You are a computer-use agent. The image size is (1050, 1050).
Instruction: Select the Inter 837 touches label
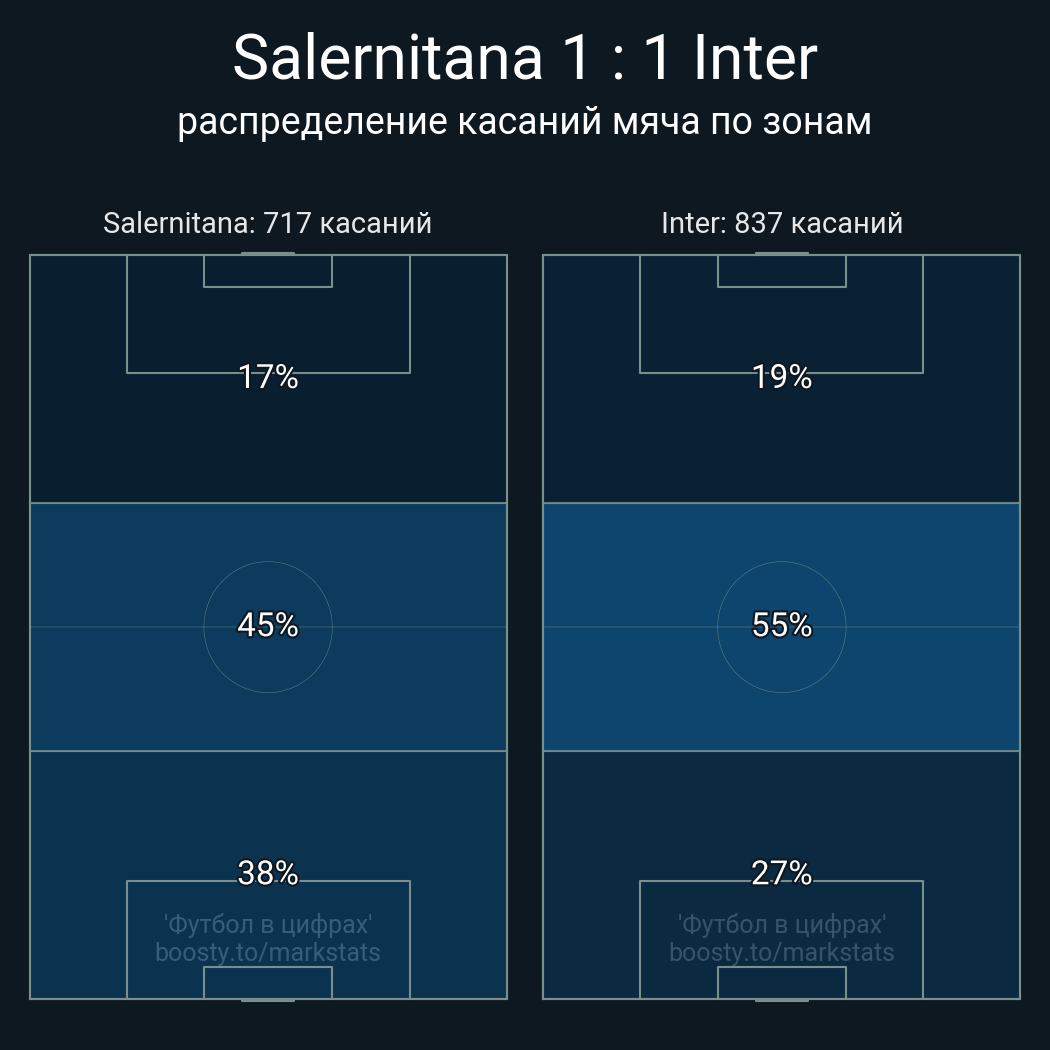pyautogui.click(x=781, y=223)
